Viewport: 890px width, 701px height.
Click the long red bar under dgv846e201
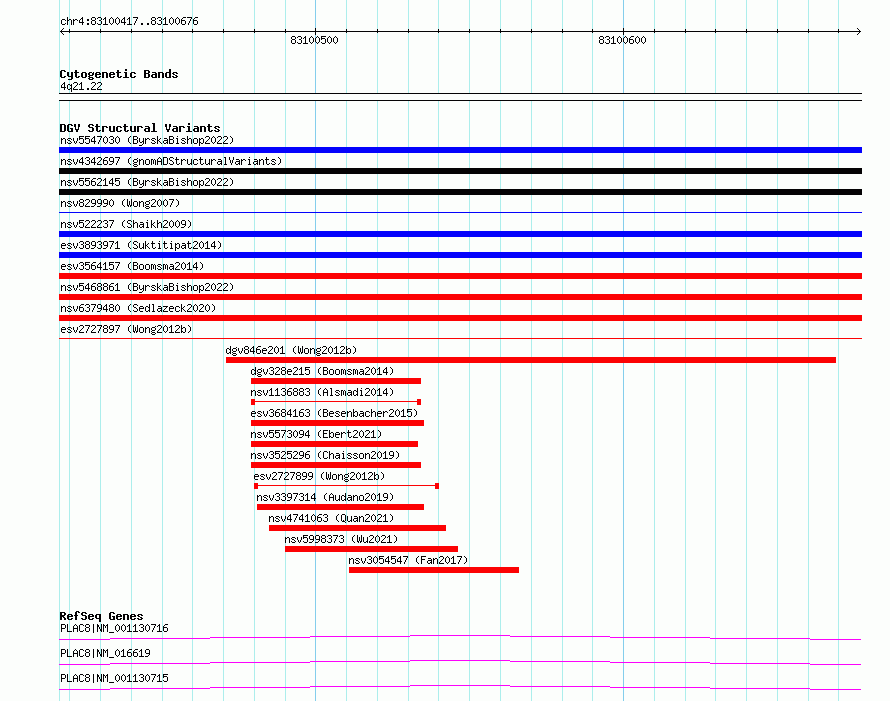pos(531,360)
